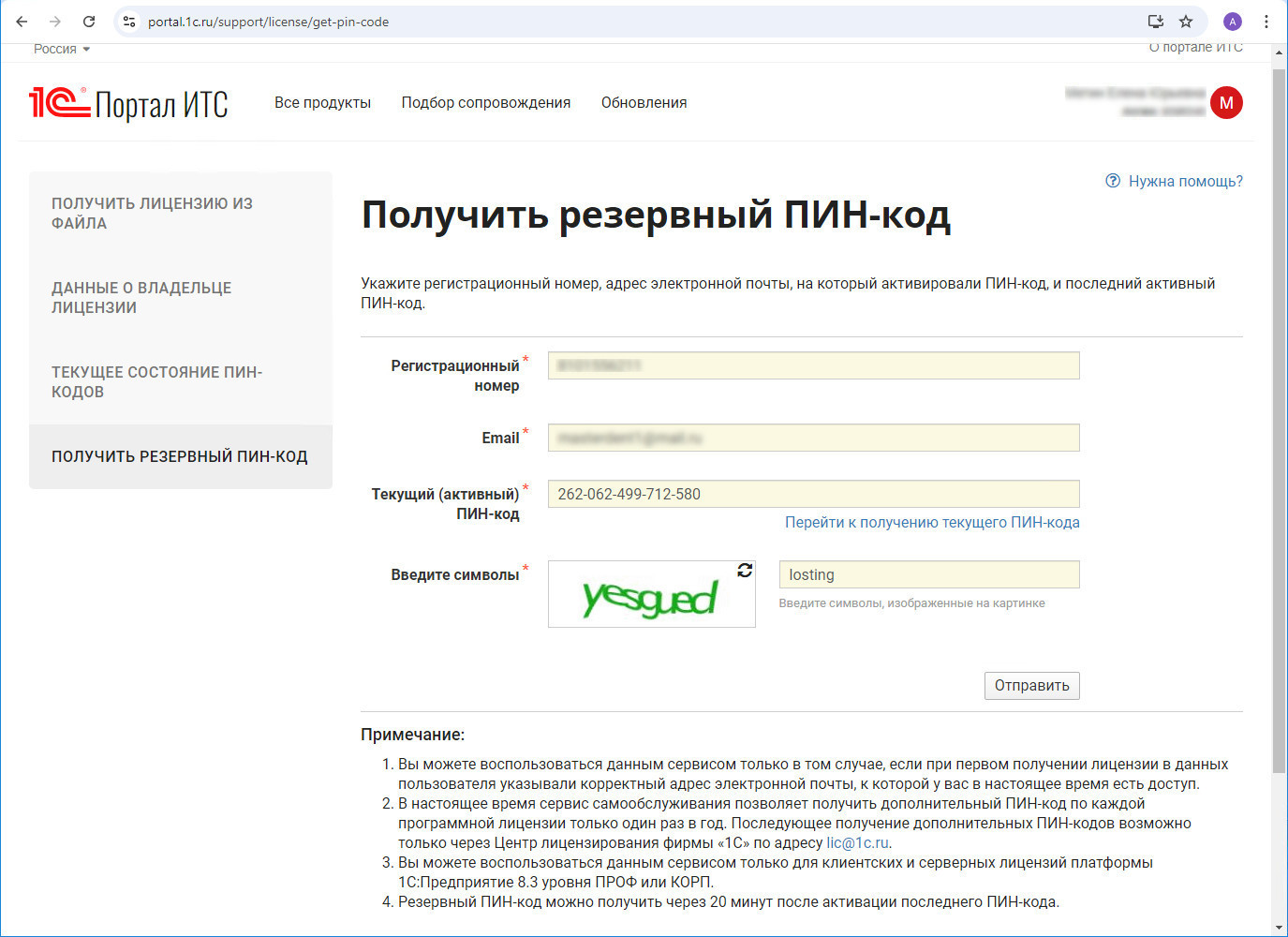Open Данные о владельце лицензии in the sidebar

pyautogui.click(x=181, y=298)
